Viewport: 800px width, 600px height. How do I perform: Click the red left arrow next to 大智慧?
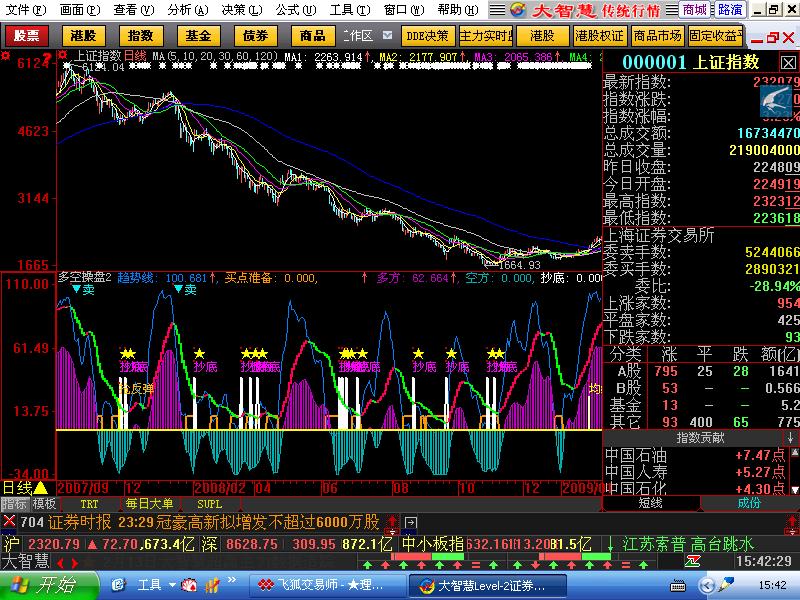click(60, 563)
